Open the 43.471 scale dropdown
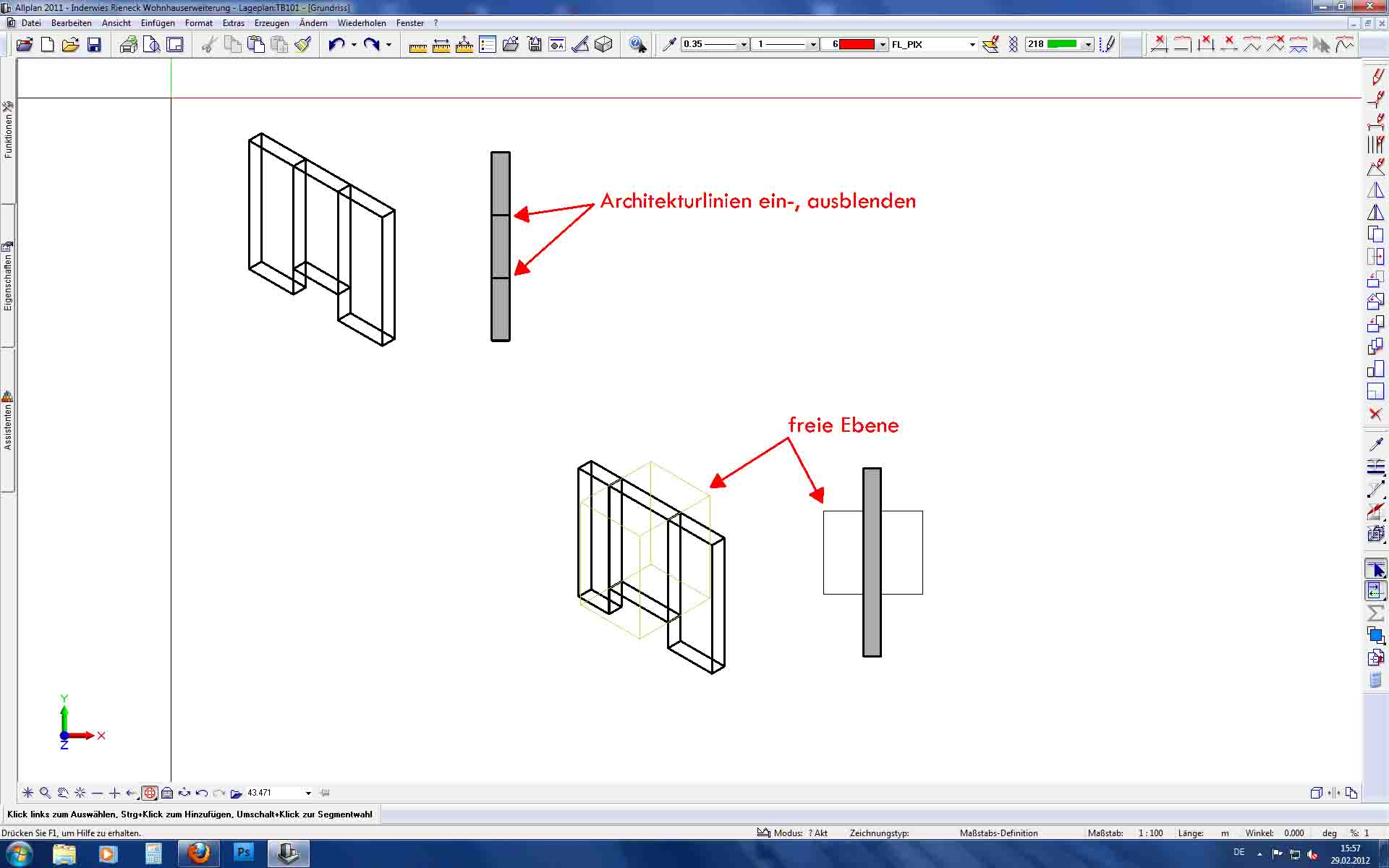Viewport: 1389px width, 868px height. click(x=308, y=793)
